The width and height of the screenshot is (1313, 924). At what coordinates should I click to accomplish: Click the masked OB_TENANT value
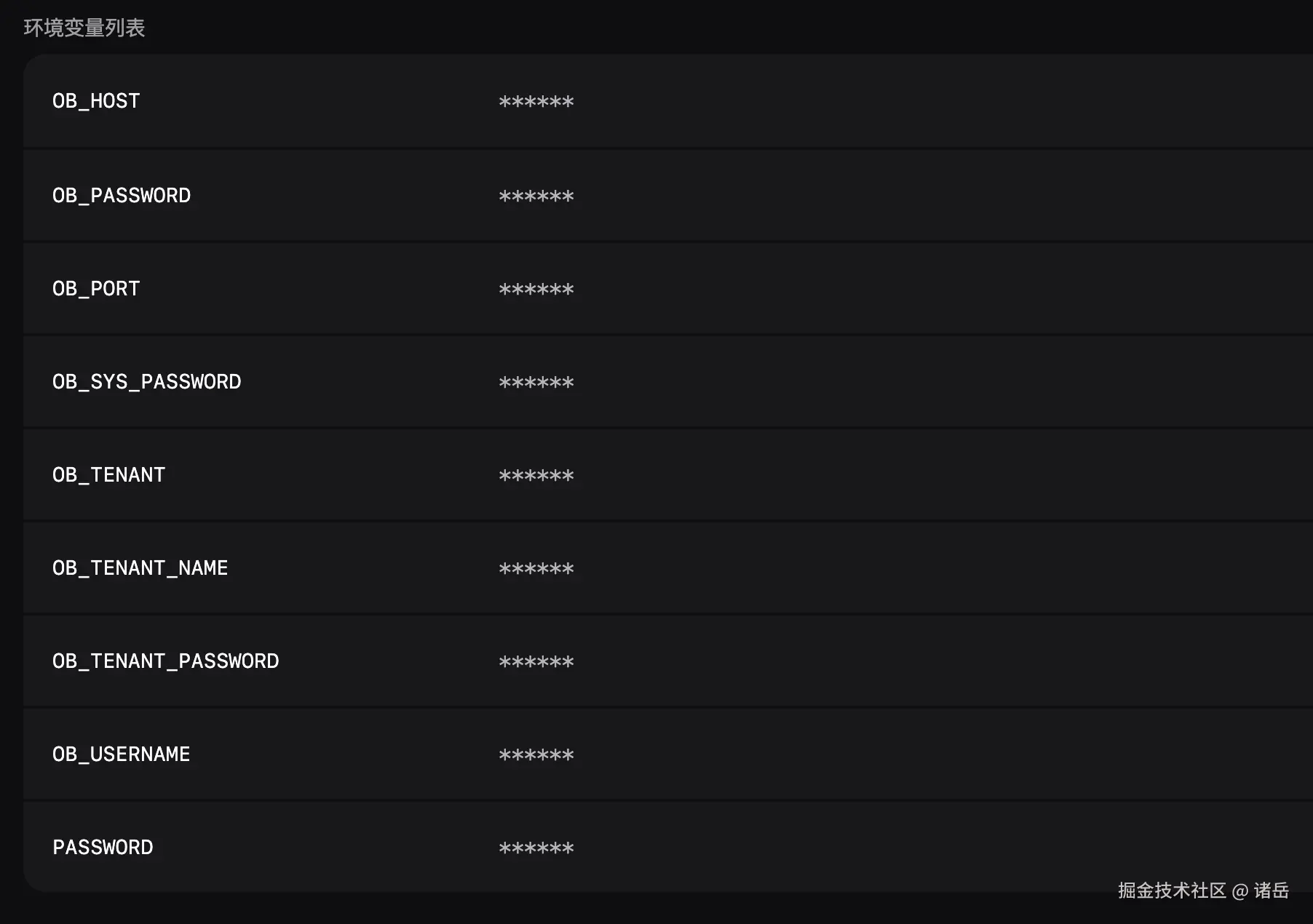click(x=536, y=476)
